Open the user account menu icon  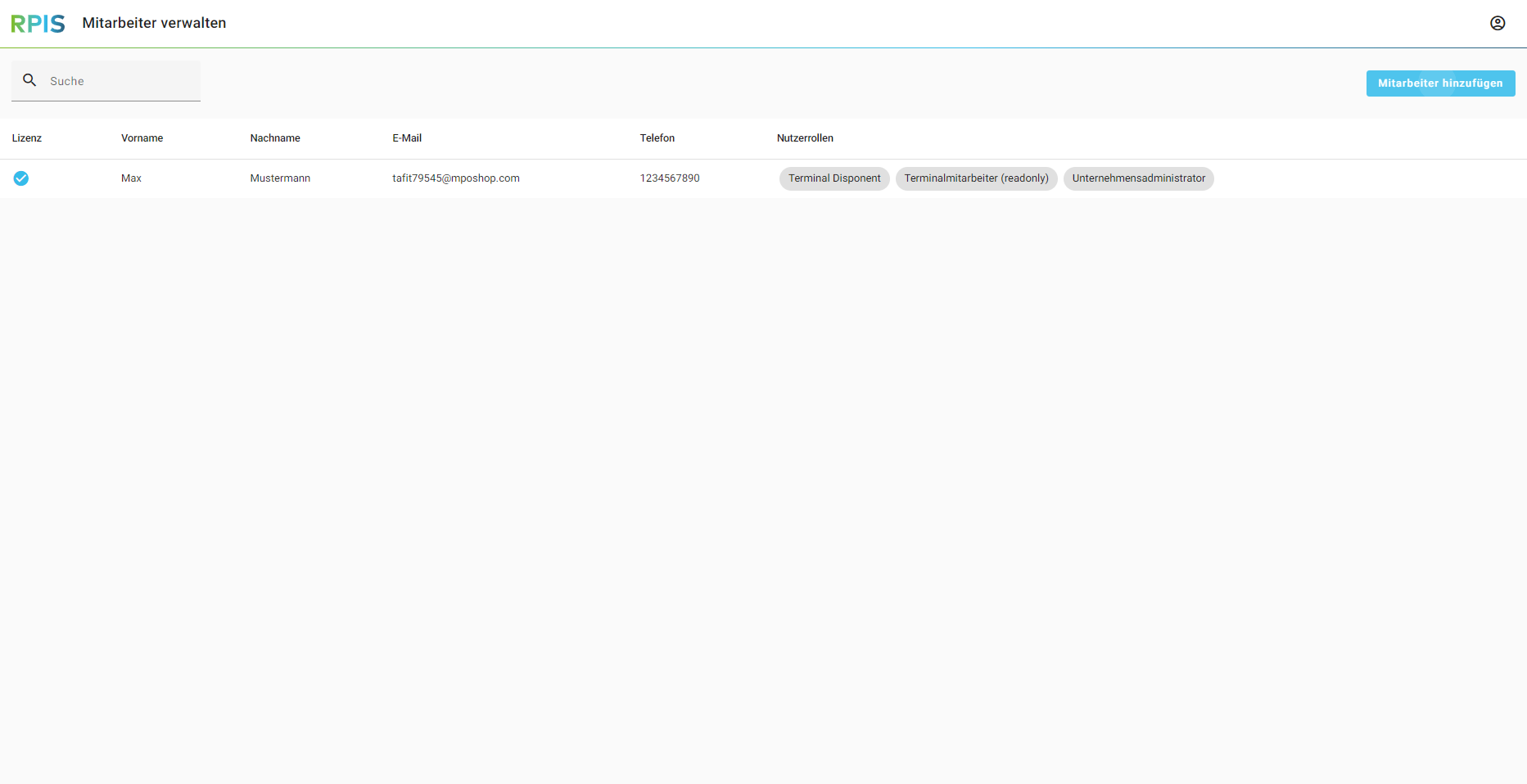1497,24
